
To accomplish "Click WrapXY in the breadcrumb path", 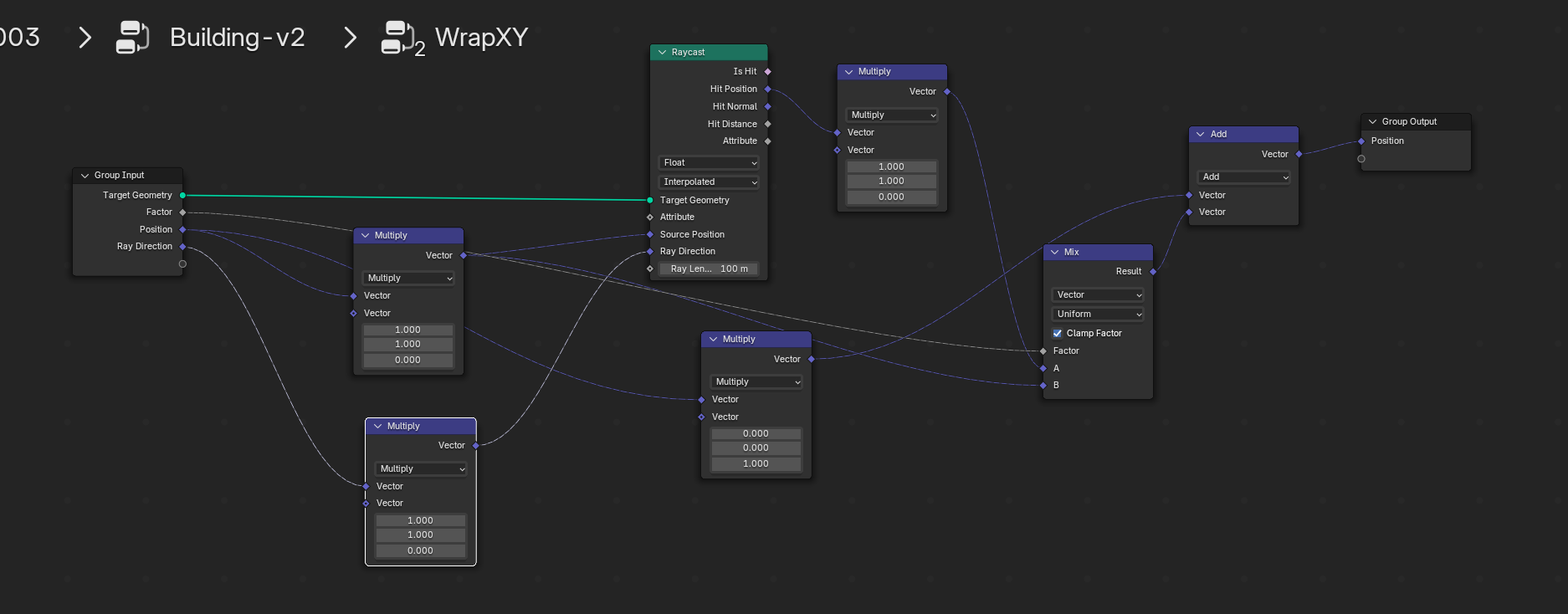I will click(481, 38).
